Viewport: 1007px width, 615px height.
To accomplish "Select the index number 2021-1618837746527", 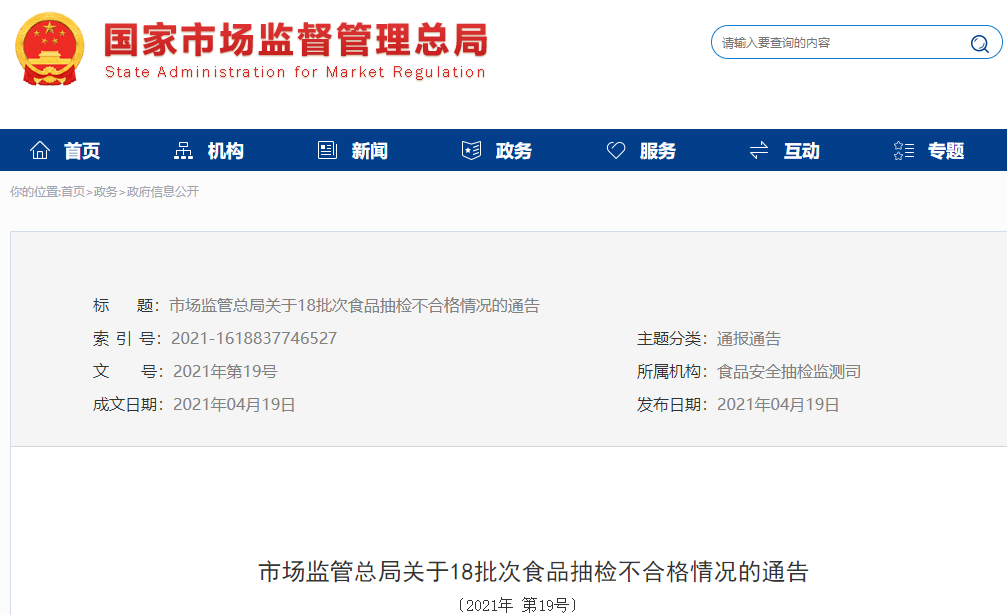I will click(254, 338).
